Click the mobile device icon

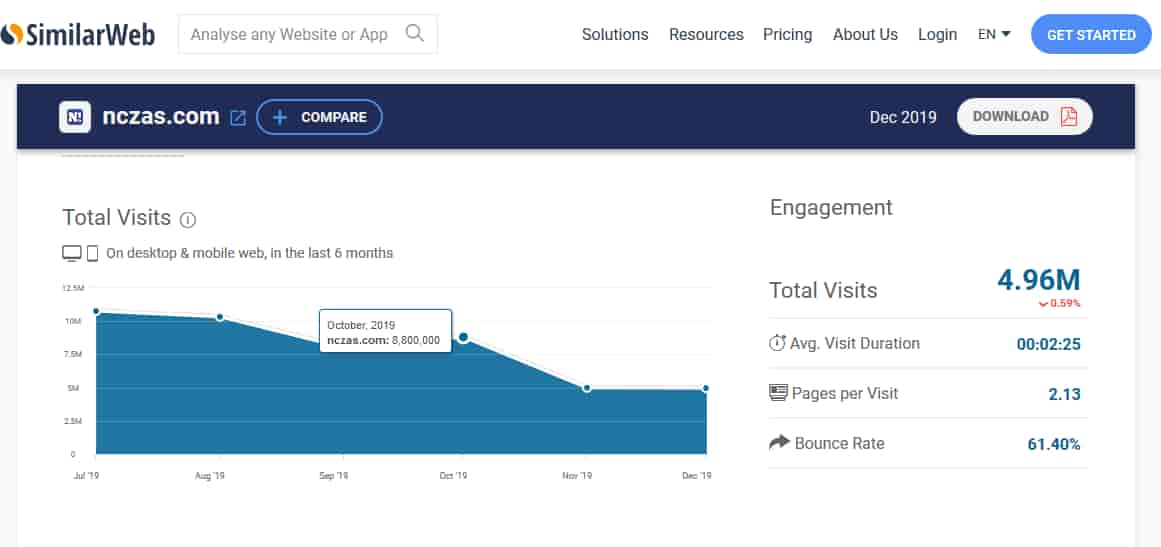click(93, 253)
